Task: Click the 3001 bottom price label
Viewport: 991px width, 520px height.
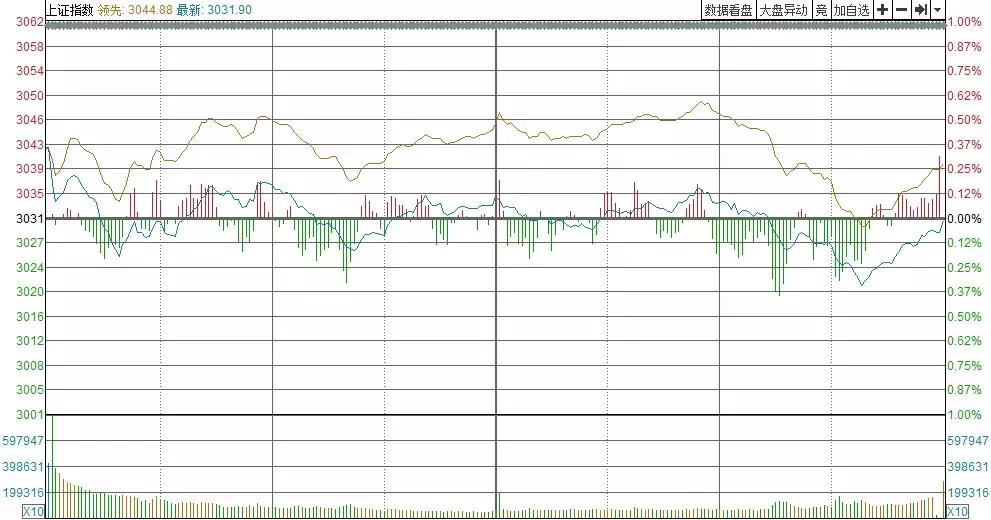Action: (30, 414)
